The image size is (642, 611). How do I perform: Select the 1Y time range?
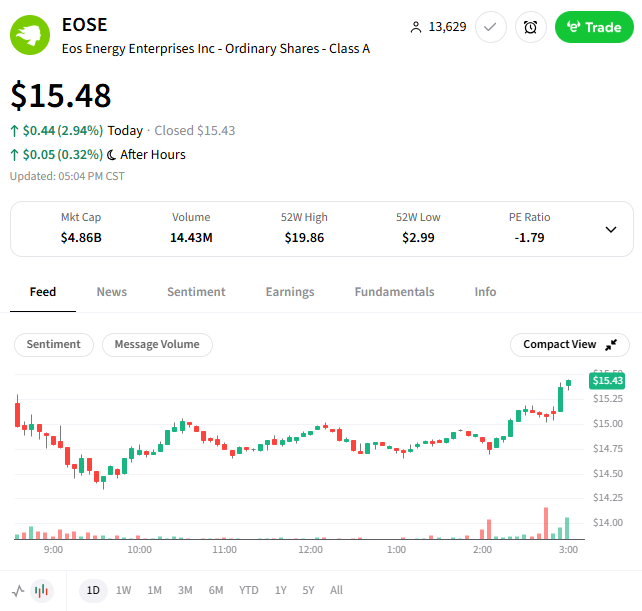pyautogui.click(x=280, y=591)
